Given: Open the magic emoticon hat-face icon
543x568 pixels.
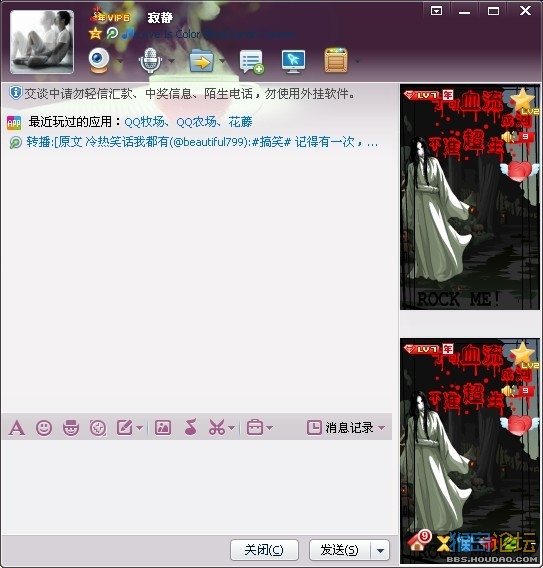Looking at the screenshot, I should click(71, 428).
